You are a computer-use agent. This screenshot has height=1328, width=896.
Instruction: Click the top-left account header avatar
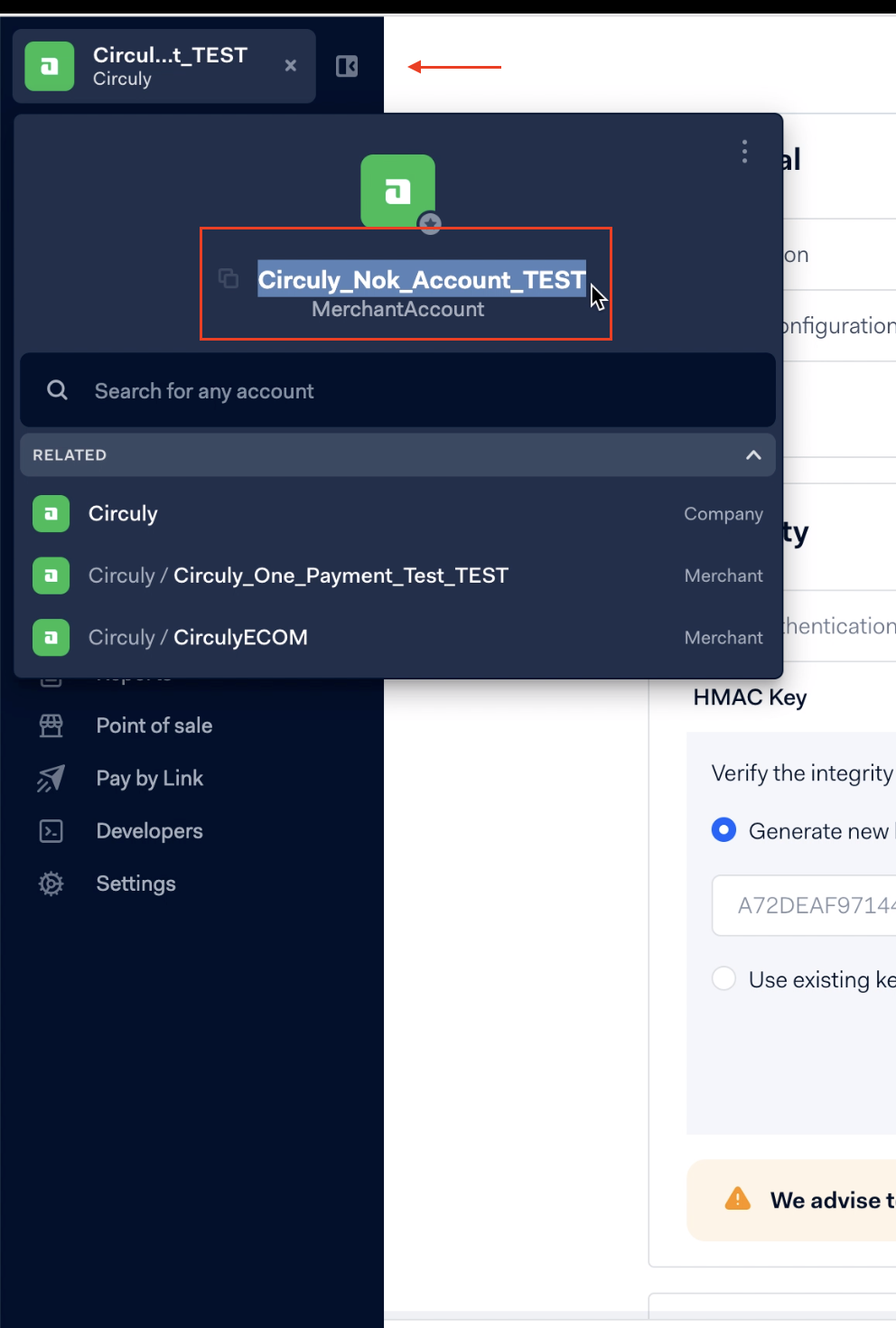(50, 66)
